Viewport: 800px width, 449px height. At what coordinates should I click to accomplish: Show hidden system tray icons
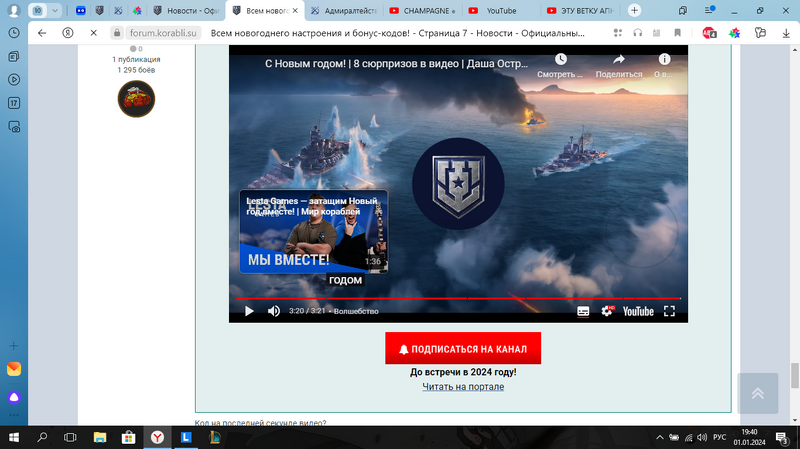(x=660, y=437)
